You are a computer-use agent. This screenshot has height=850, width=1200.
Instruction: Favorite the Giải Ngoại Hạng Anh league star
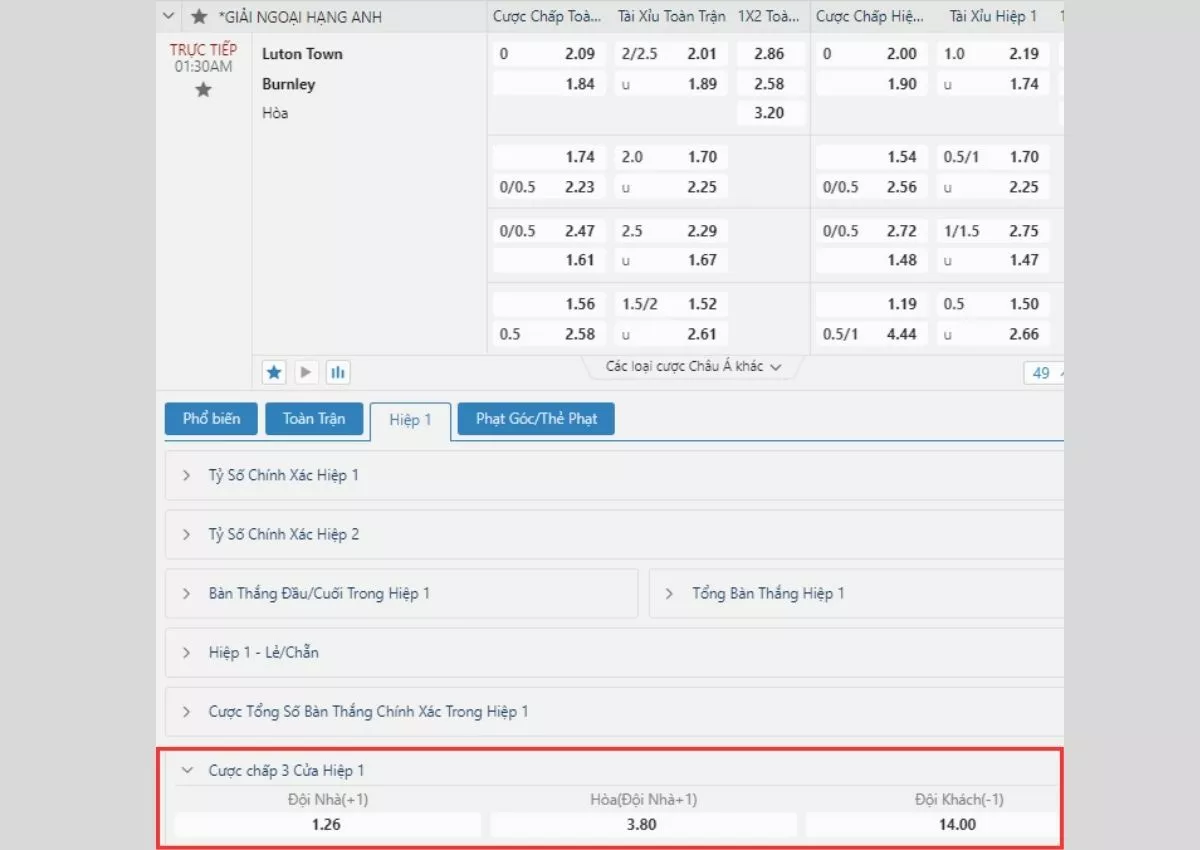199,16
